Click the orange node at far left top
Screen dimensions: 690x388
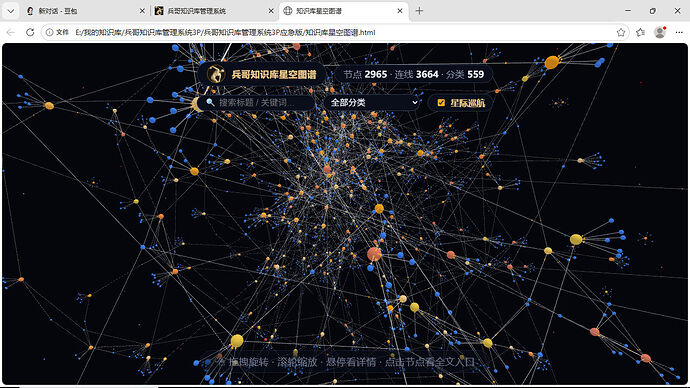[49, 106]
